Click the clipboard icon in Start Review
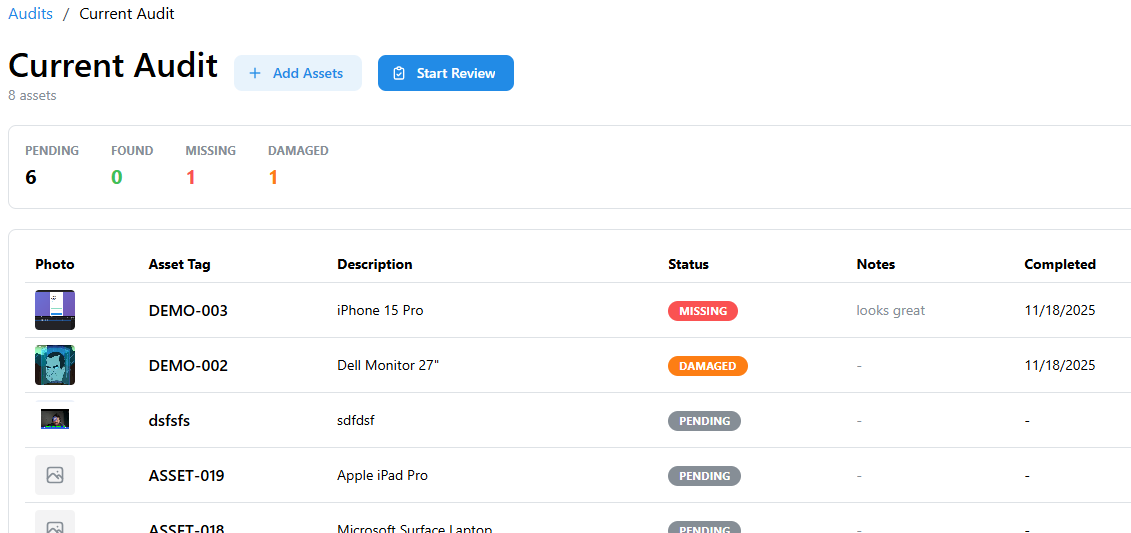 (x=399, y=73)
